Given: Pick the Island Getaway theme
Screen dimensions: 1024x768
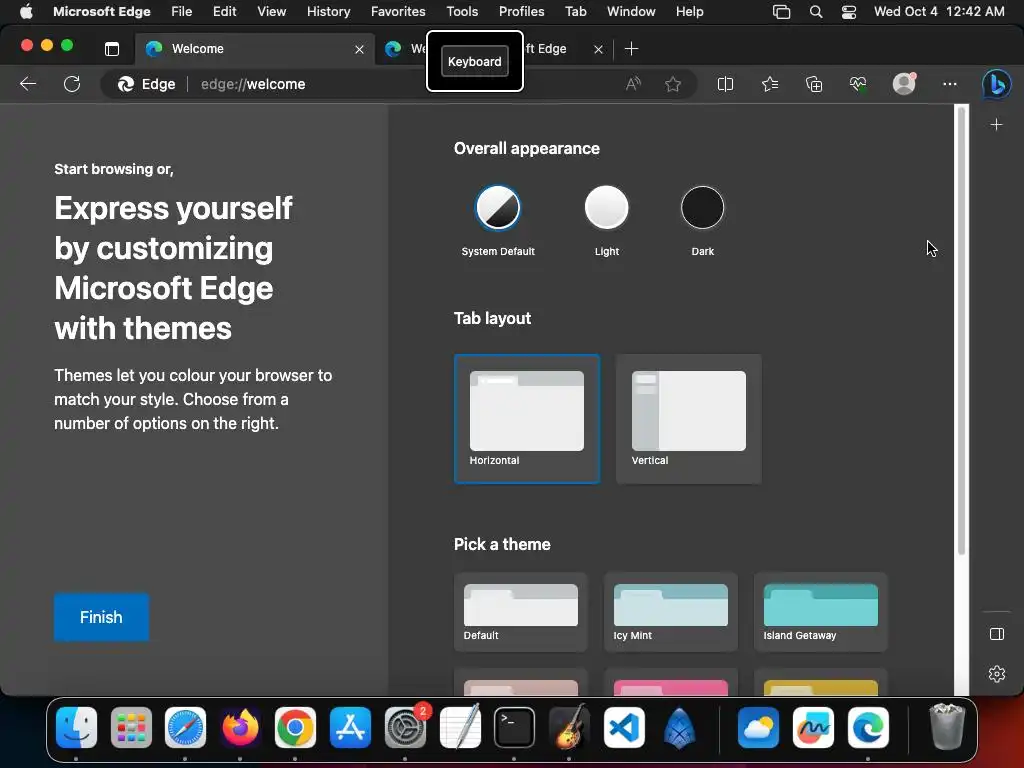Looking at the screenshot, I should click(x=821, y=612).
